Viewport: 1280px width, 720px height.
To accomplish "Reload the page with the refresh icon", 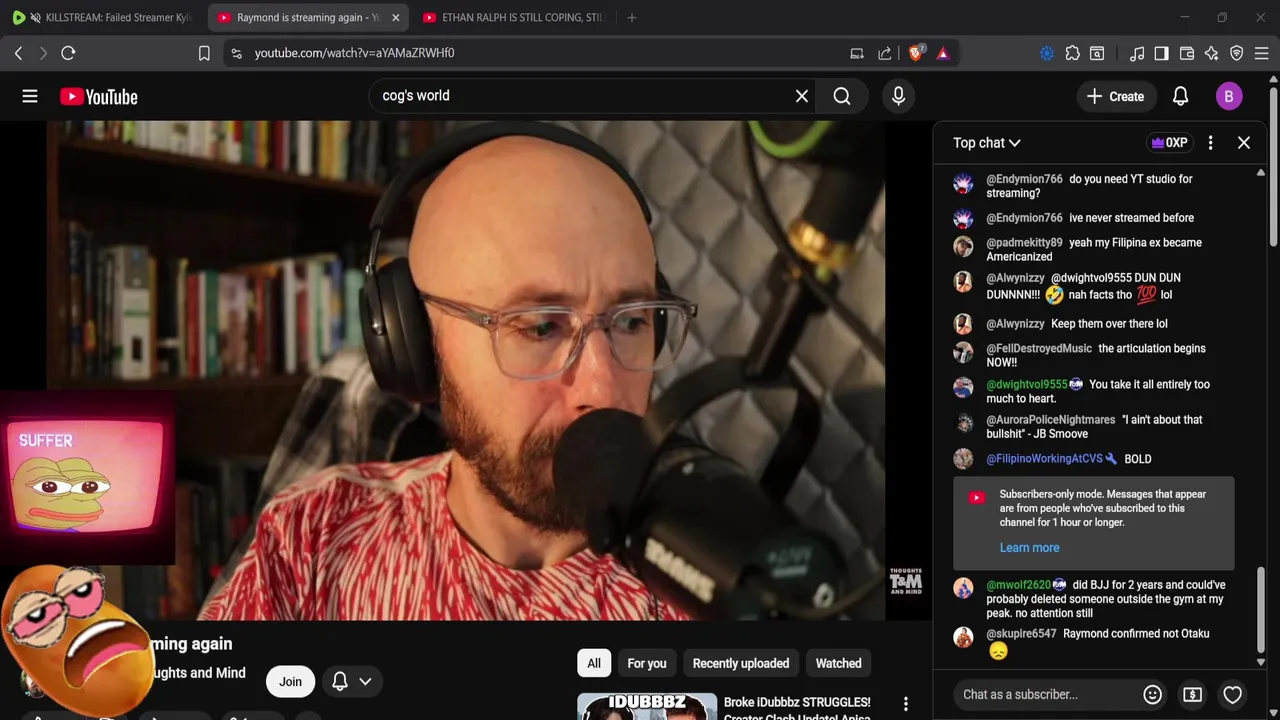I will tap(68, 53).
